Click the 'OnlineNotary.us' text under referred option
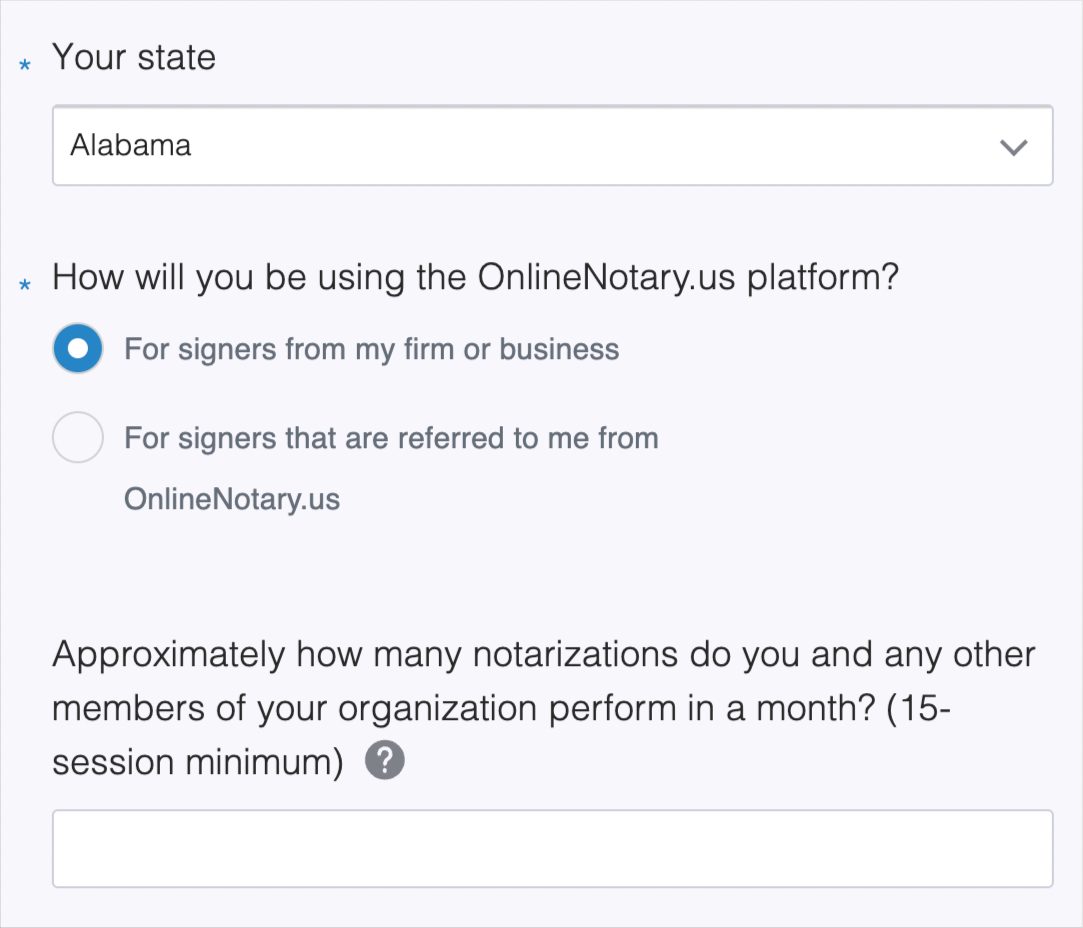Image resolution: width=1083 pixels, height=928 pixels. tap(232, 499)
